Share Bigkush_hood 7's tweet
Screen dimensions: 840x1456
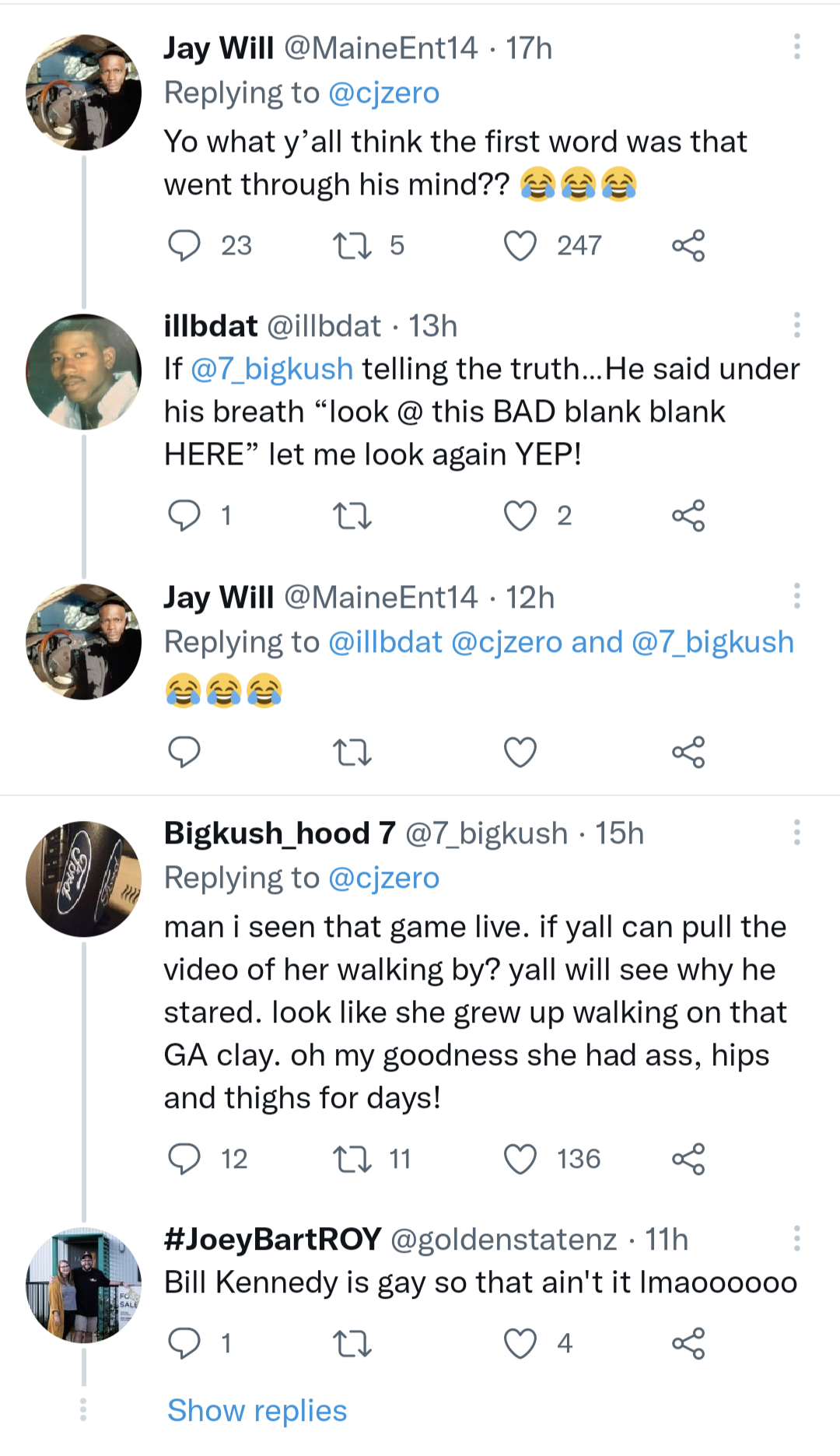tap(688, 1160)
